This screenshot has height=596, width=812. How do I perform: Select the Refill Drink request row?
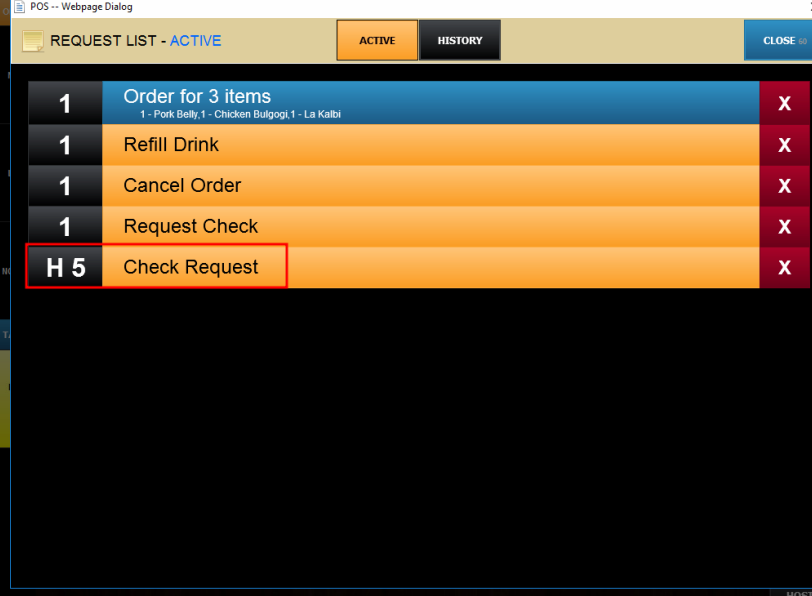(430, 144)
